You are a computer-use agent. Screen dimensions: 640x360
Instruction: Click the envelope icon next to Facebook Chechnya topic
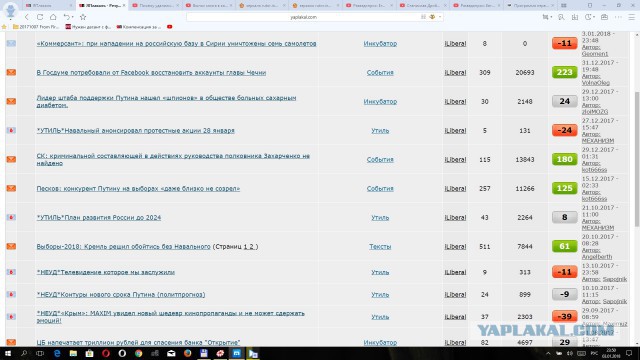point(11,72)
